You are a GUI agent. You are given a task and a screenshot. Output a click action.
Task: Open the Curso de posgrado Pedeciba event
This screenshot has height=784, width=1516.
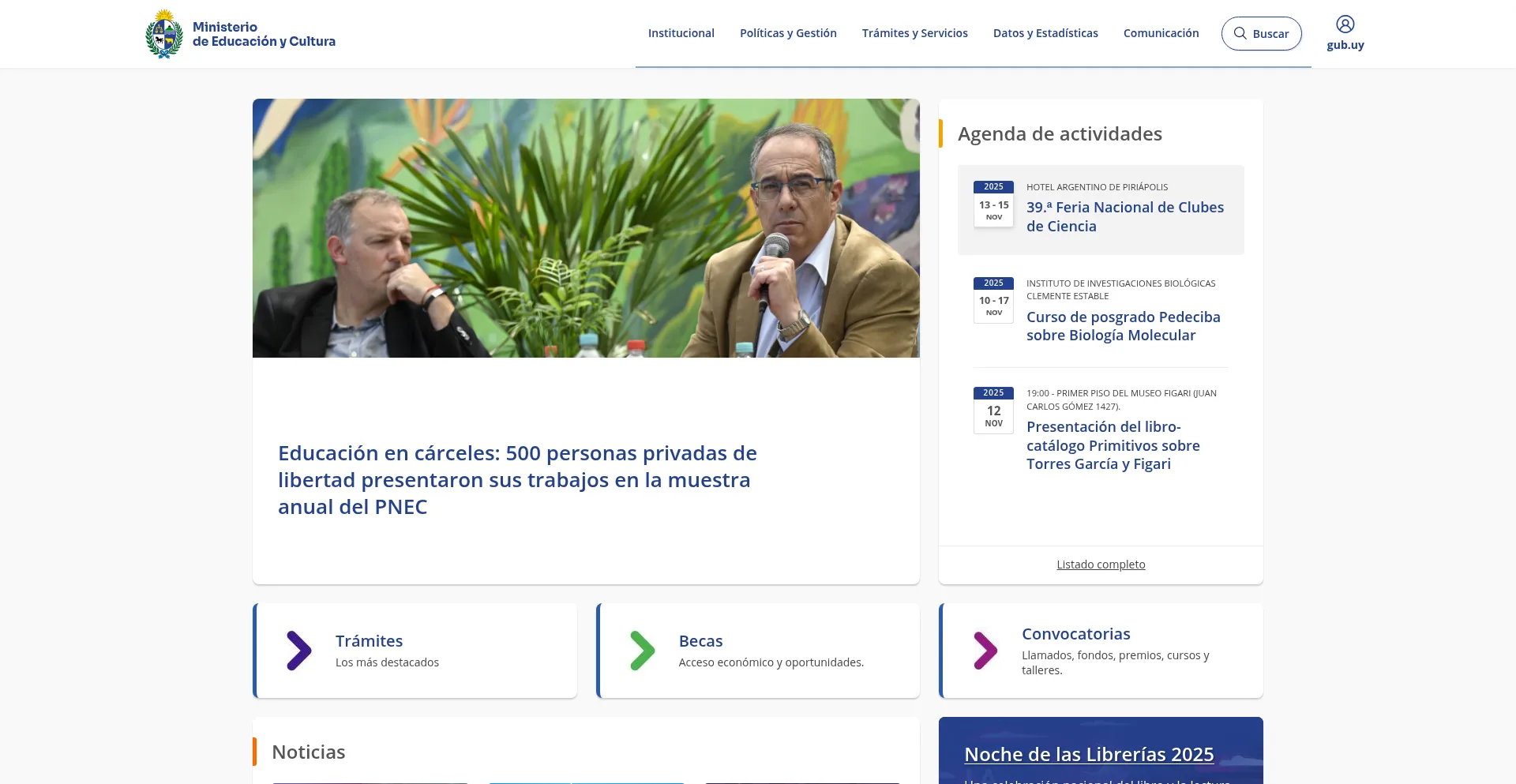click(1123, 326)
